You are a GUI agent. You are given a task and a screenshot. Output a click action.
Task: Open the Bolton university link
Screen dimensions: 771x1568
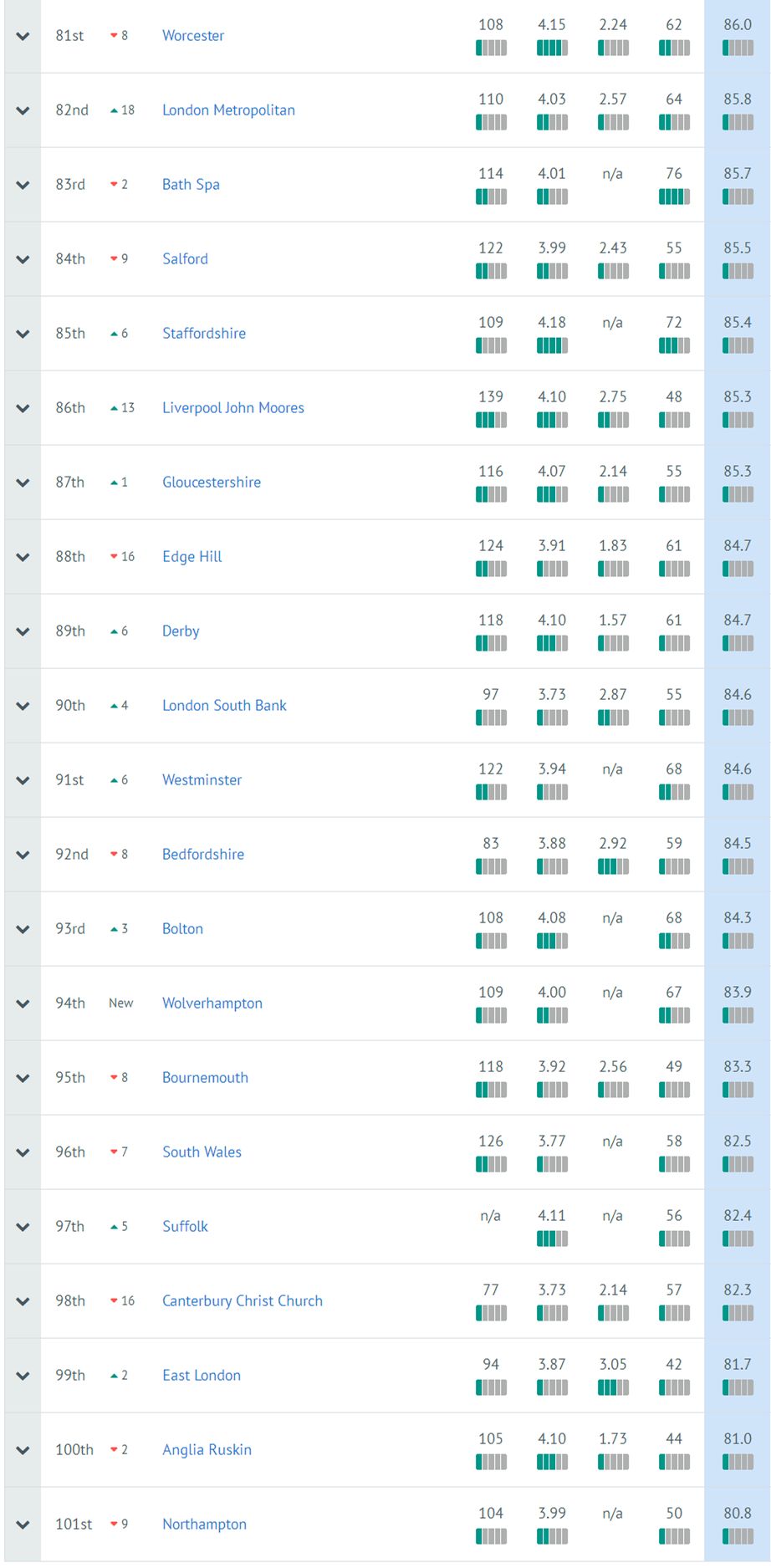[x=182, y=929]
